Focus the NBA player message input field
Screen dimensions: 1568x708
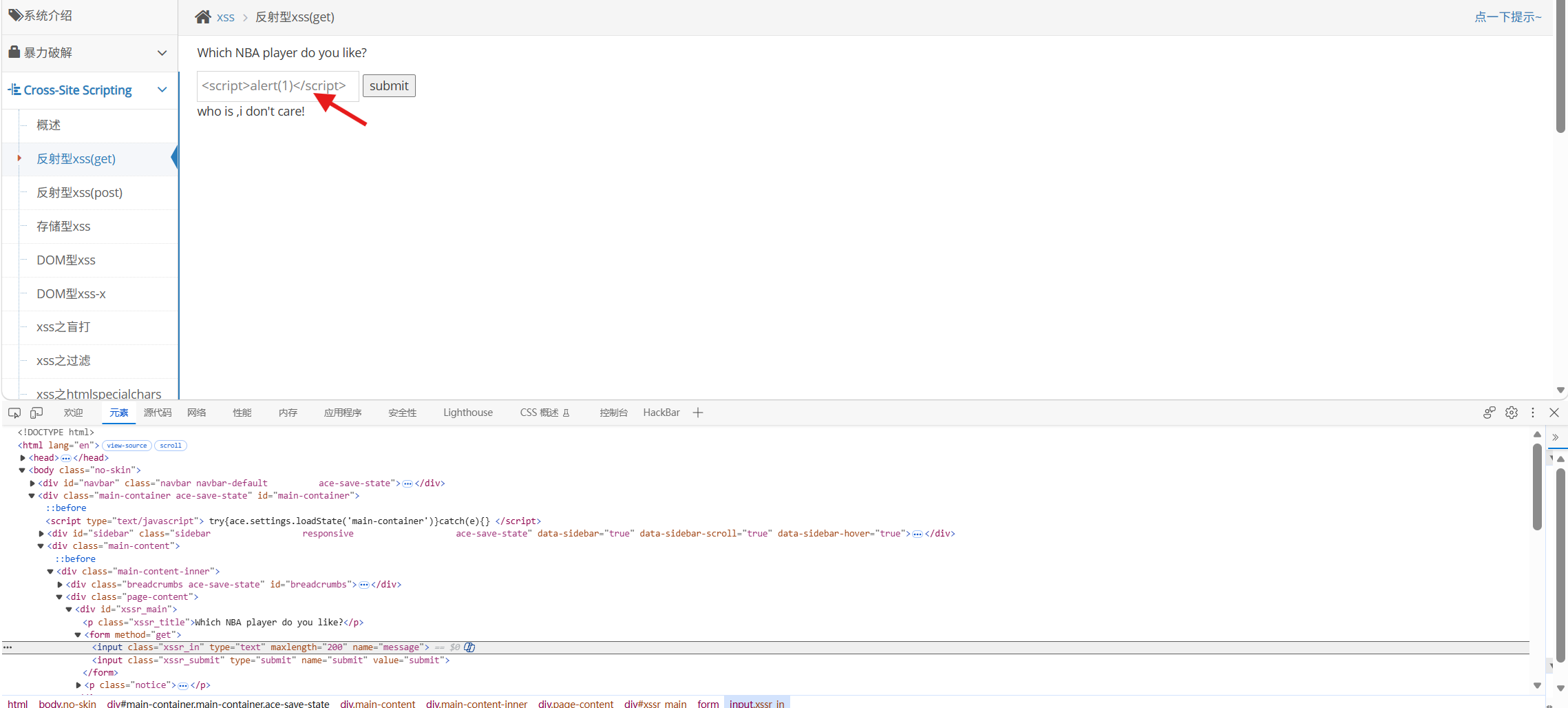[278, 86]
